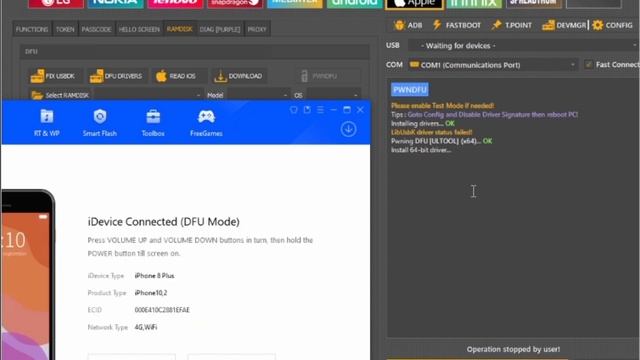This screenshot has width=640, height=360.
Task: Click 'Please enable Test Mode if needed!' line
Action: pos(442,106)
